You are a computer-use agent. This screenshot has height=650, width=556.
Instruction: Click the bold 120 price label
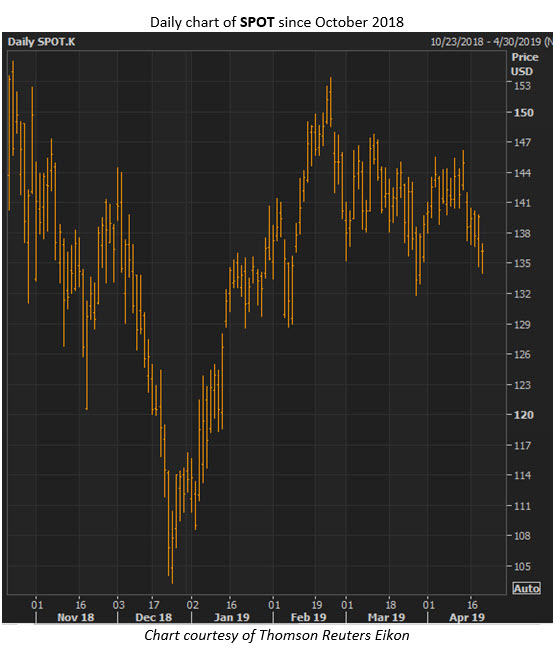point(524,415)
